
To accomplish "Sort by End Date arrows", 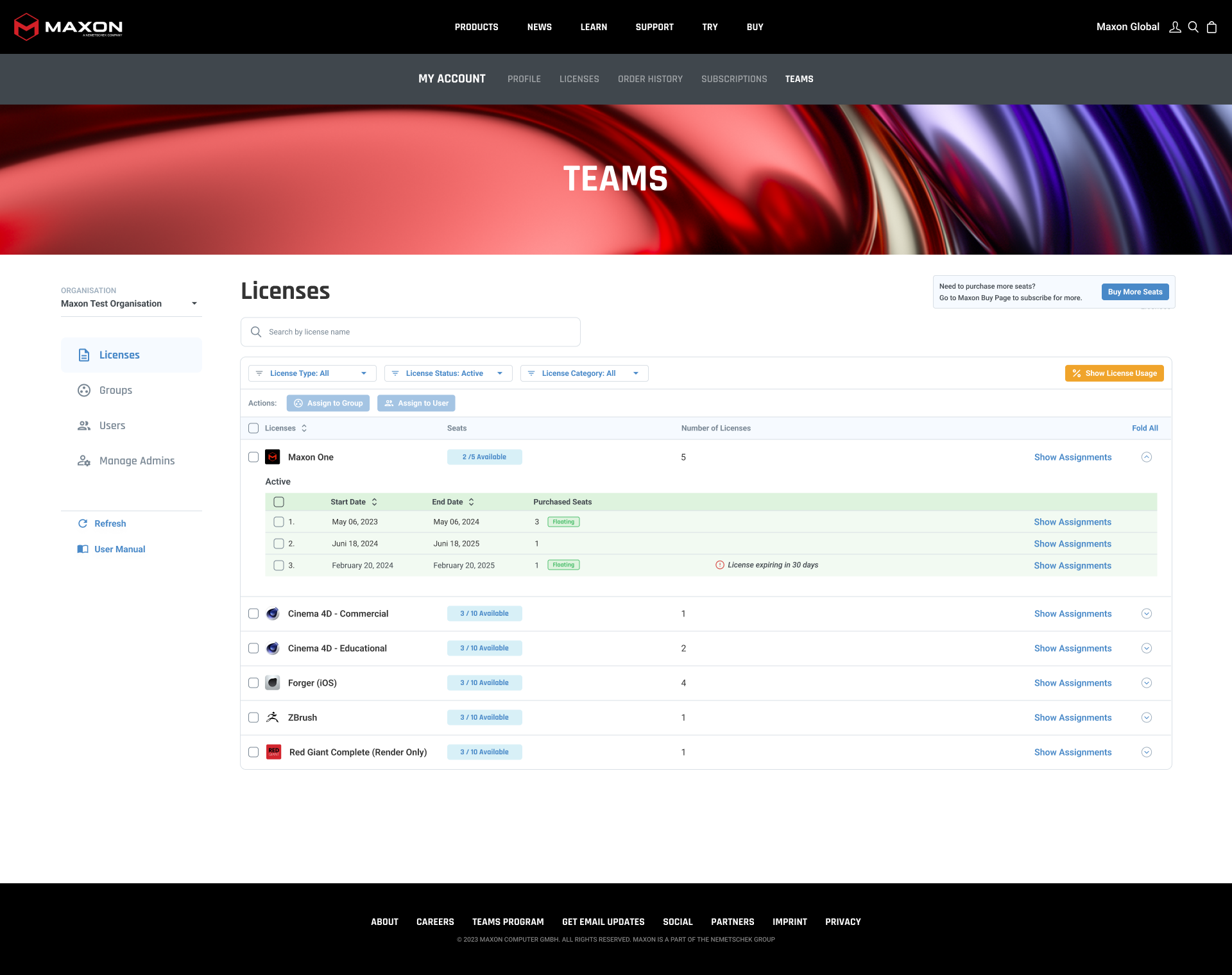I will coord(471,502).
